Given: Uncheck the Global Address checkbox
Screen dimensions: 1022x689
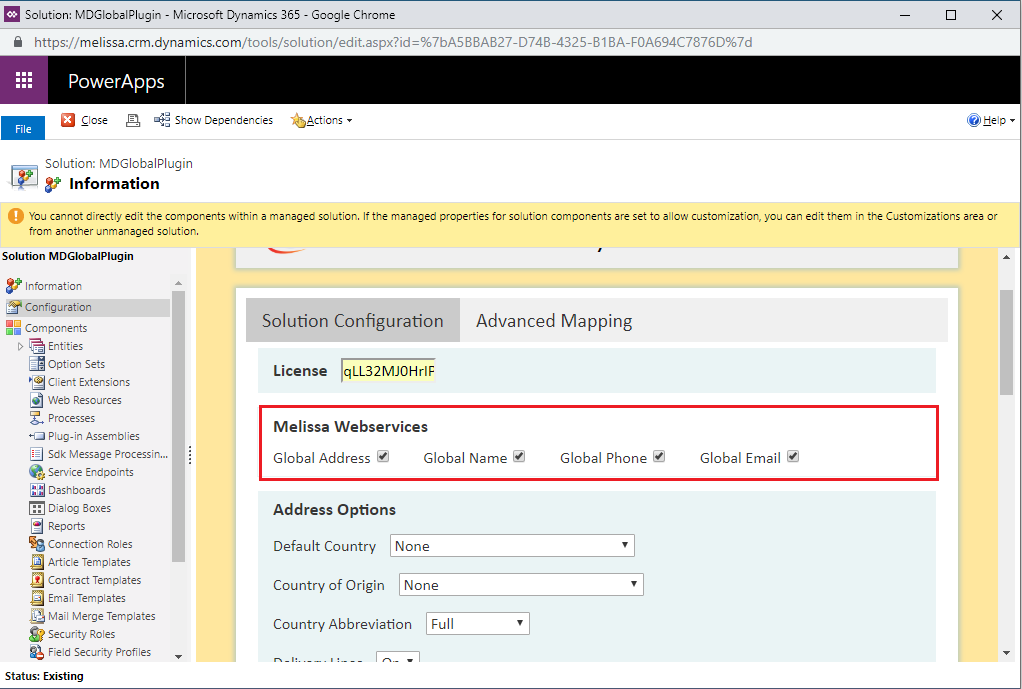Looking at the screenshot, I should click(x=383, y=456).
